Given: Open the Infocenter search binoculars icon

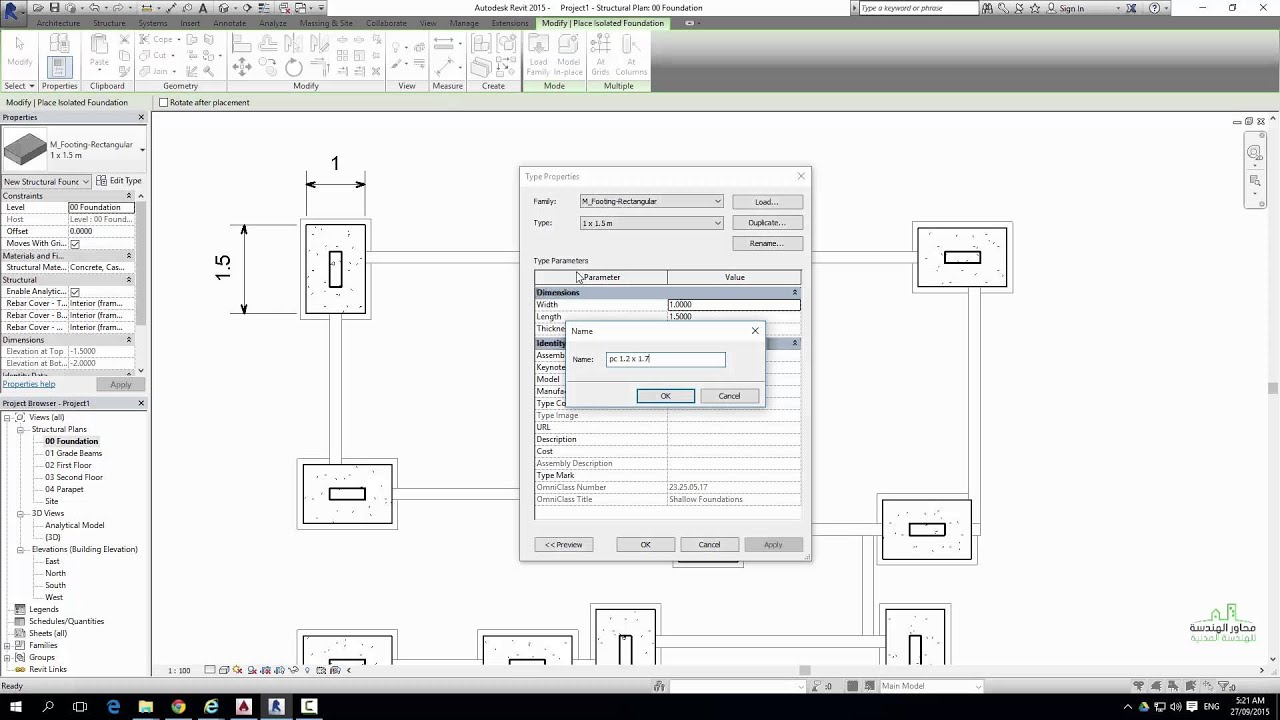Looking at the screenshot, I should [988, 8].
